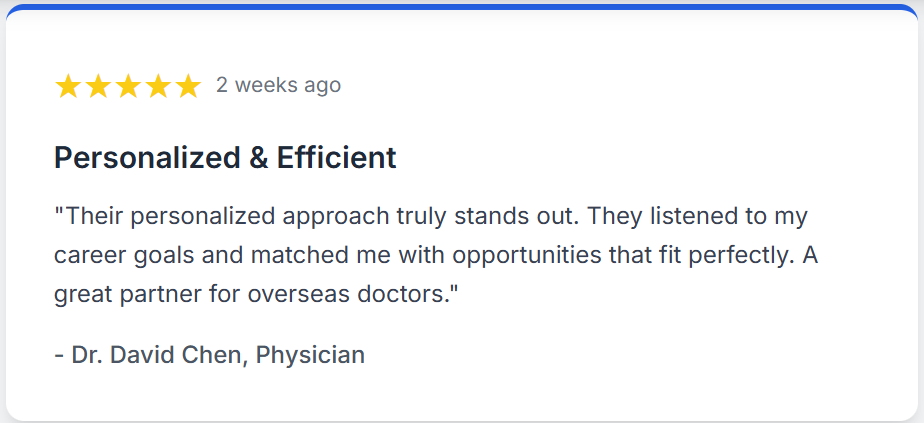Click the reviewer name "Dr. David Chen"
Screen dimensions: 924x423
(x=159, y=354)
